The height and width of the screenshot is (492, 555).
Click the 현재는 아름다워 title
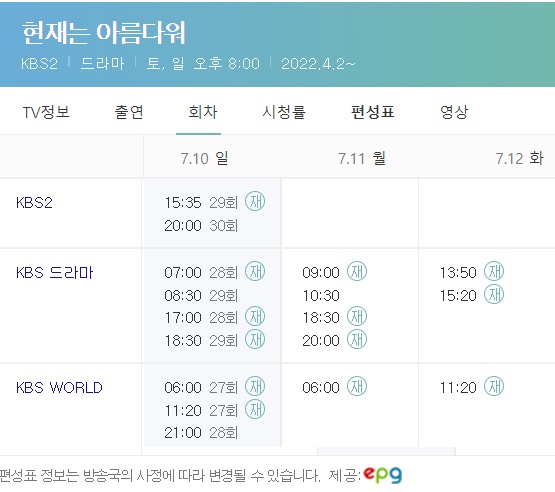click(x=103, y=33)
